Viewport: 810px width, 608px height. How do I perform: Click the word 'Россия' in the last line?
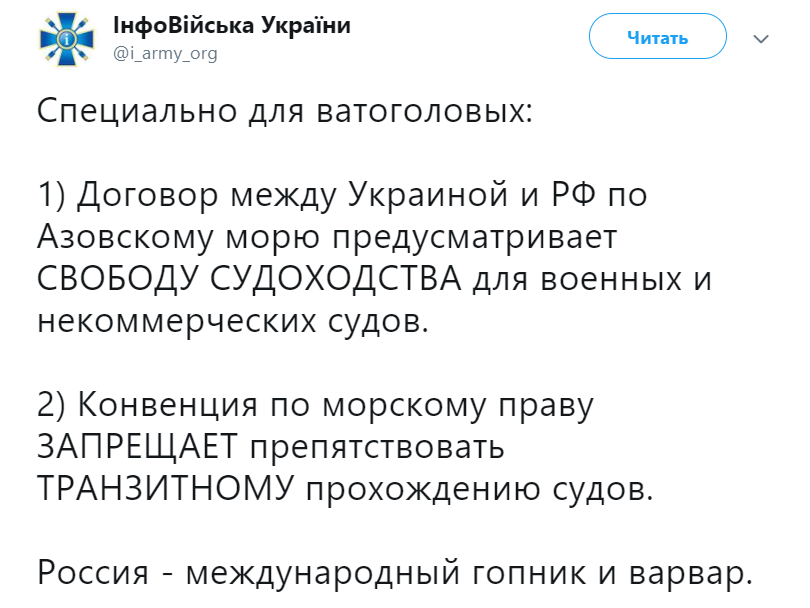93,573
